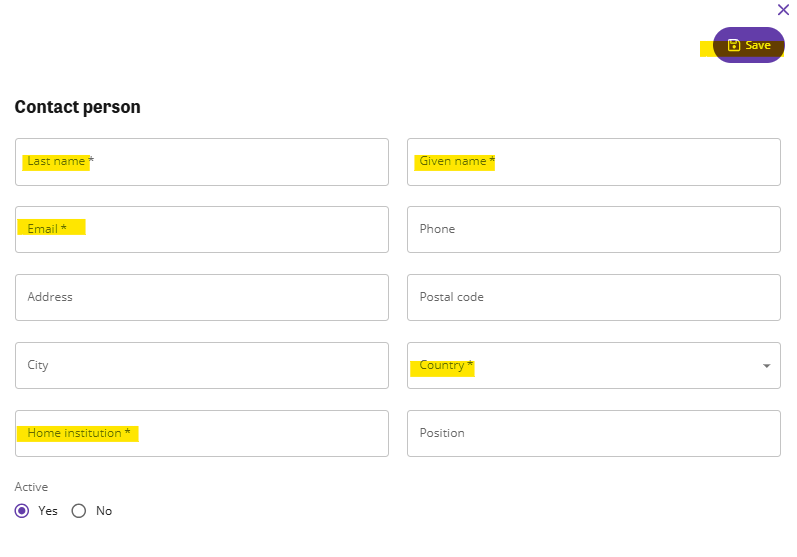Choose the Yes radio button under Active
This screenshot has width=797, height=557.
click(x=22, y=511)
